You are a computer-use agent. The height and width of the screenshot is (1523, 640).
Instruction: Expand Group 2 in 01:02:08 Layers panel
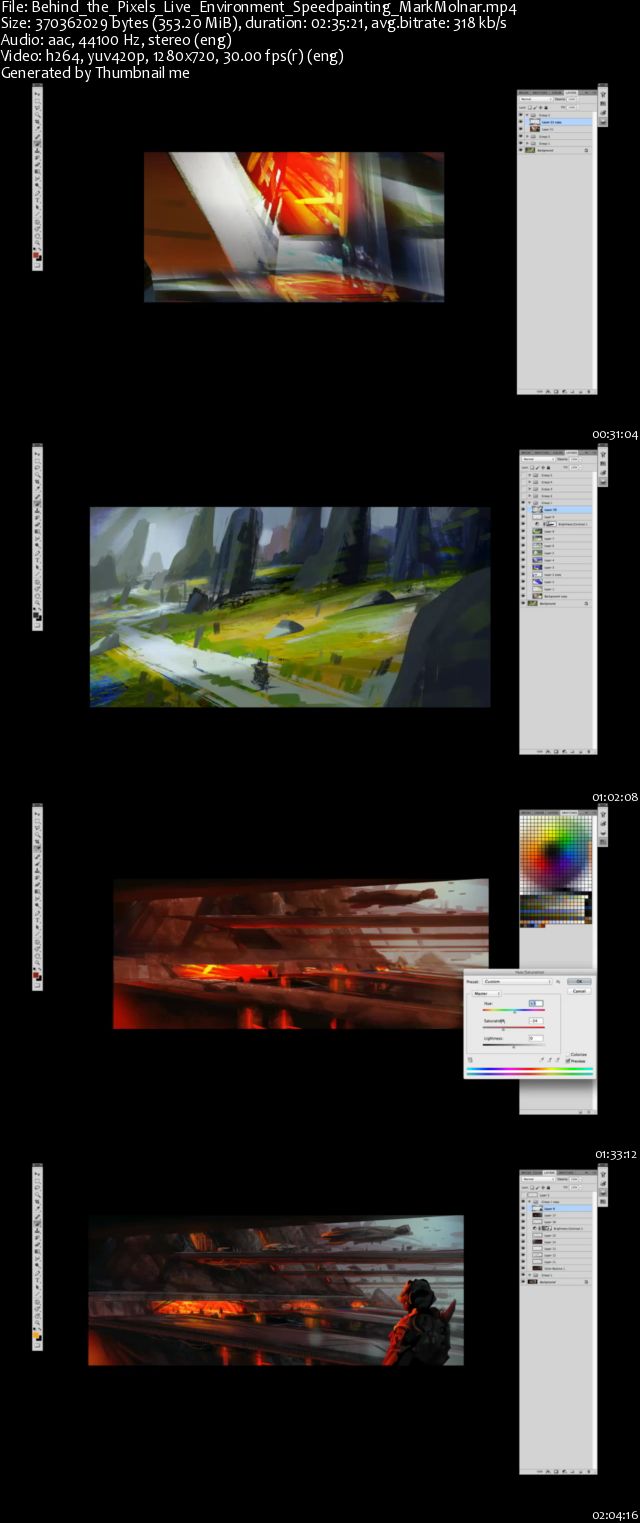click(x=529, y=496)
